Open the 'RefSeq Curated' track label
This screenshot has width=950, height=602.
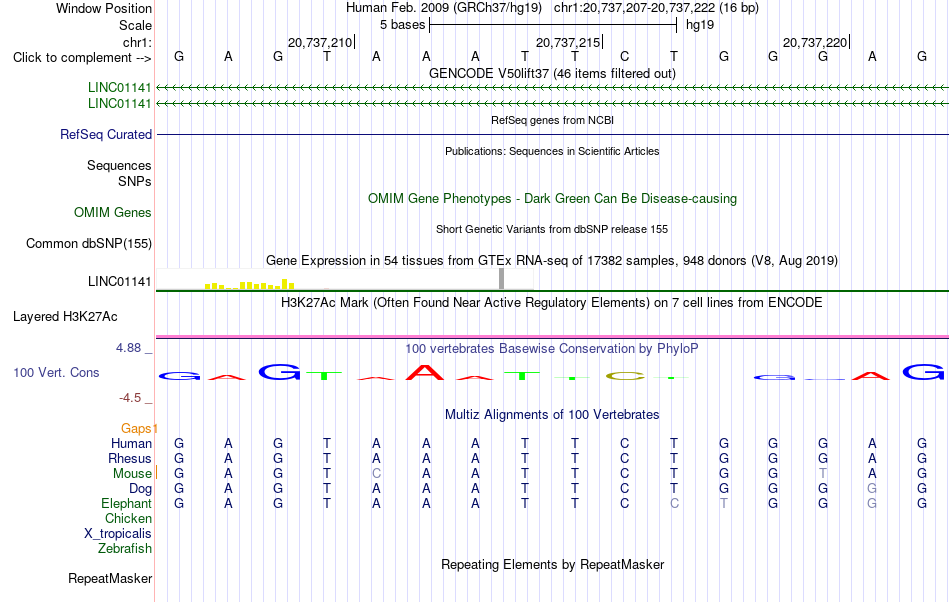[x=106, y=134]
